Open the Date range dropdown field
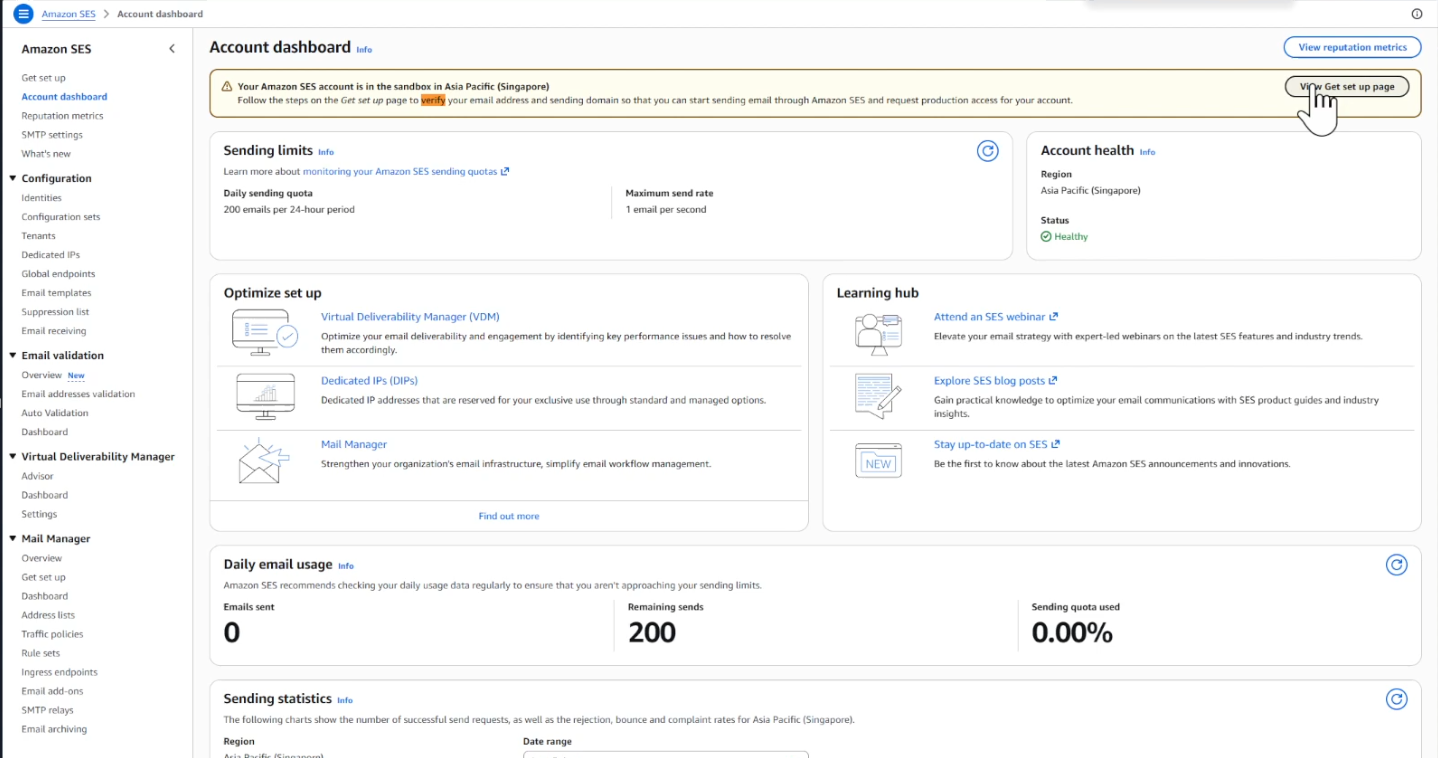The width and height of the screenshot is (1438, 758). pyautogui.click(x=665, y=754)
